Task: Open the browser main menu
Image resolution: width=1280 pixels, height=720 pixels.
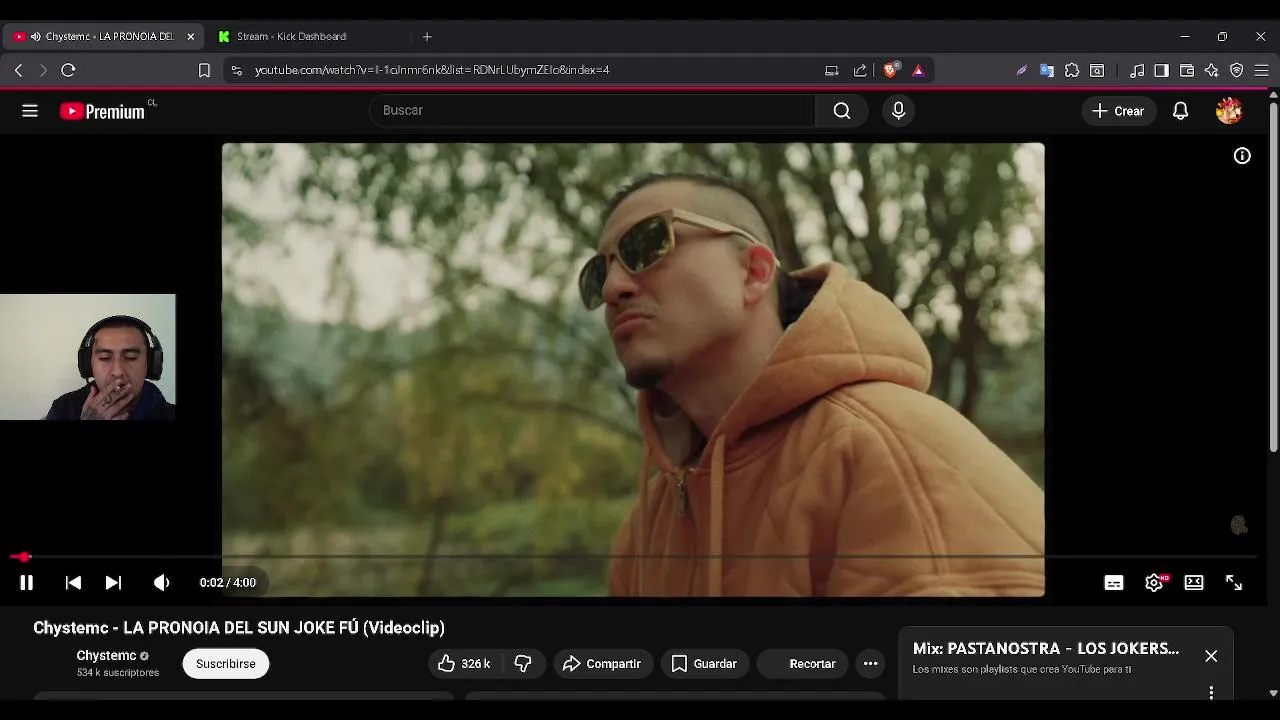Action: point(1262,70)
